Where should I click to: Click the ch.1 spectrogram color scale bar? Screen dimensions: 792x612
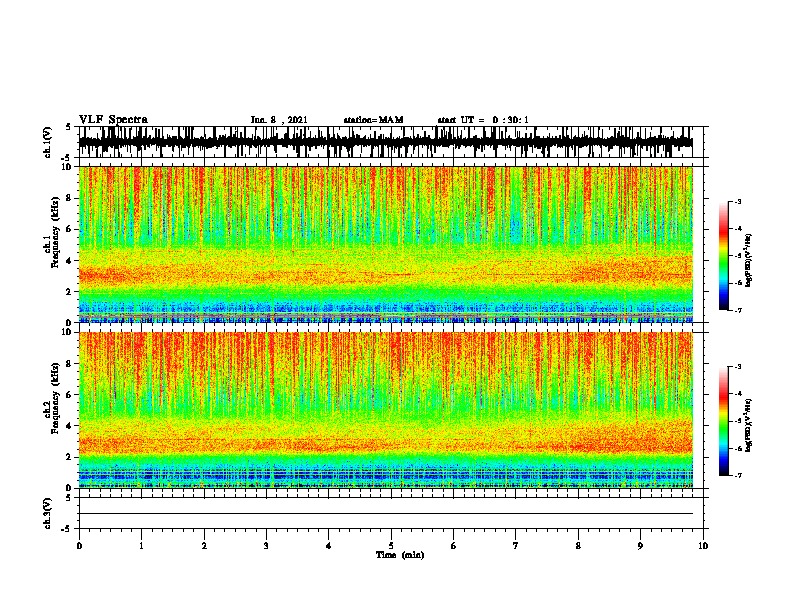[724, 256]
